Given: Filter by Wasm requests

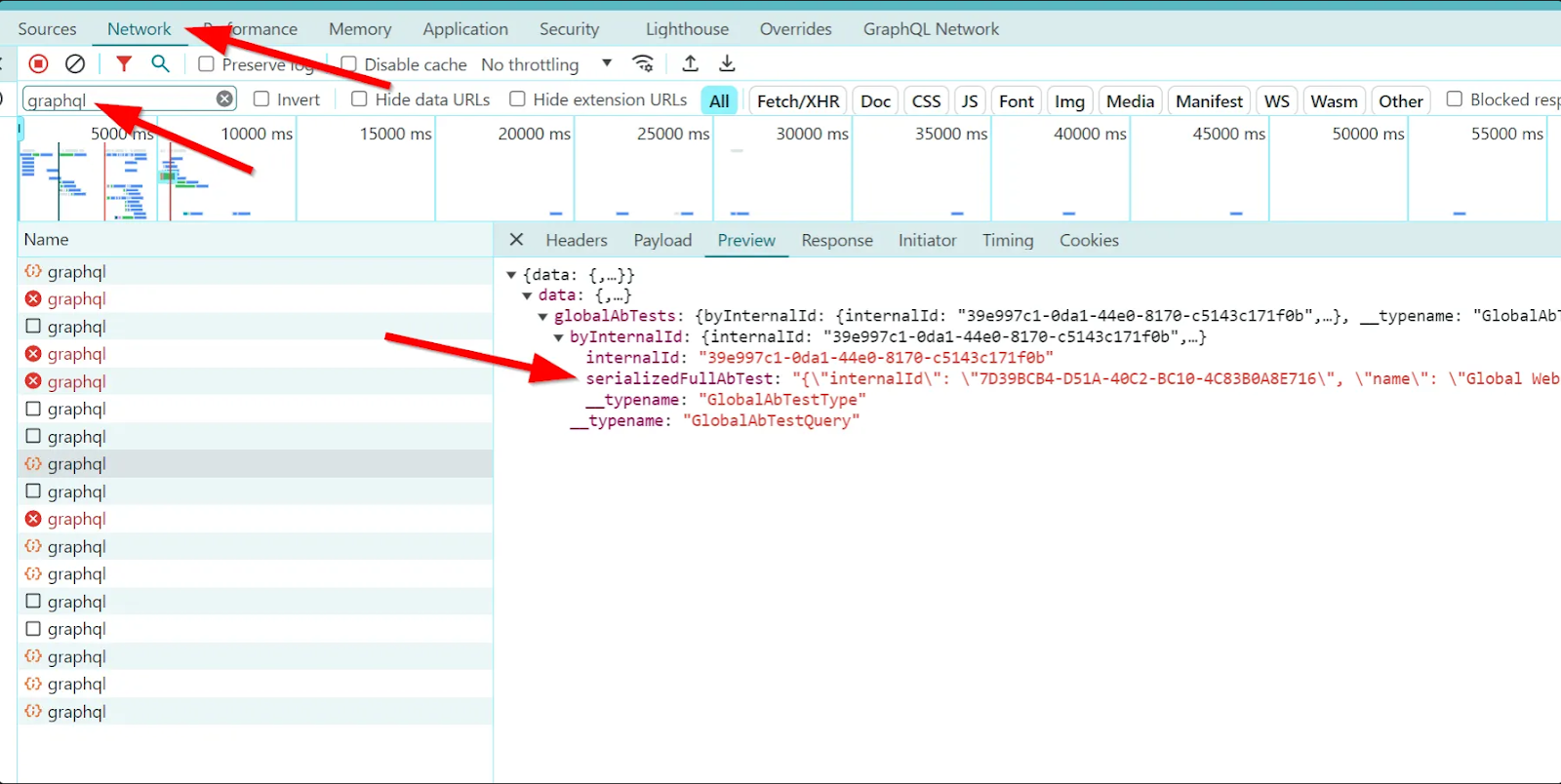Looking at the screenshot, I should tap(1334, 100).
